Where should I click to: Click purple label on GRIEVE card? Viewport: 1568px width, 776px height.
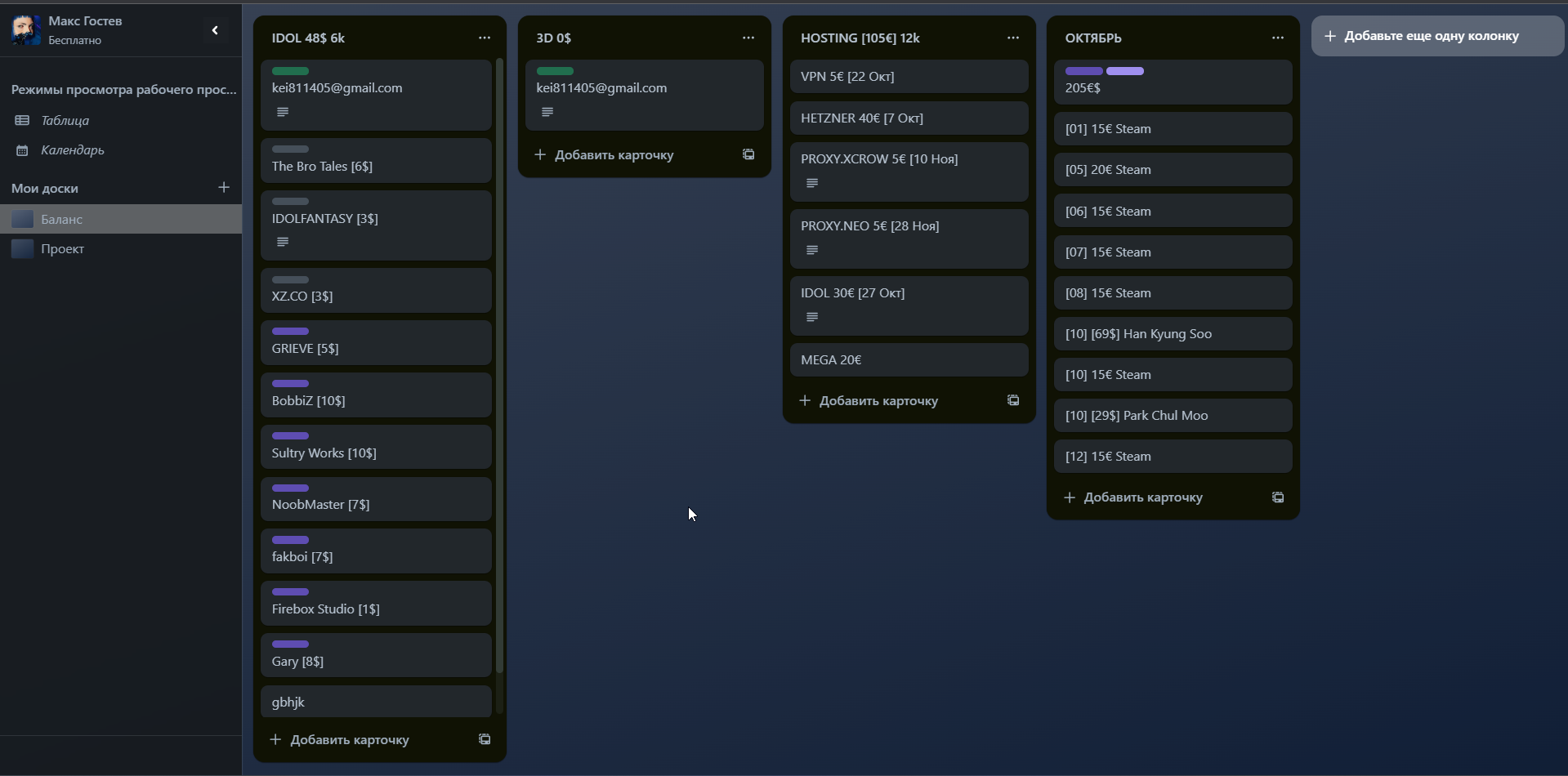click(x=290, y=332)
